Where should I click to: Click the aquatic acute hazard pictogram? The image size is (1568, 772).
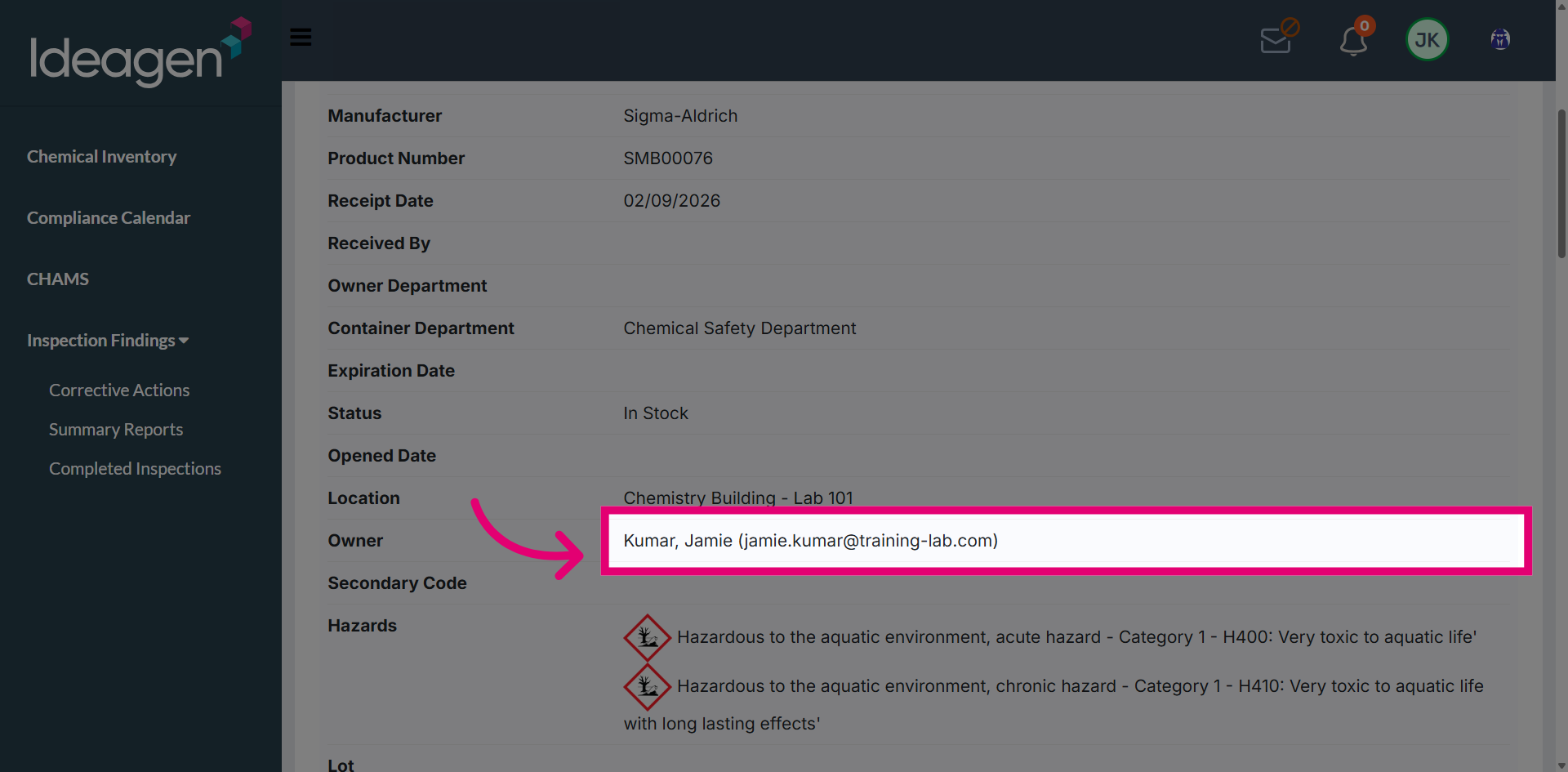point(648,637)
